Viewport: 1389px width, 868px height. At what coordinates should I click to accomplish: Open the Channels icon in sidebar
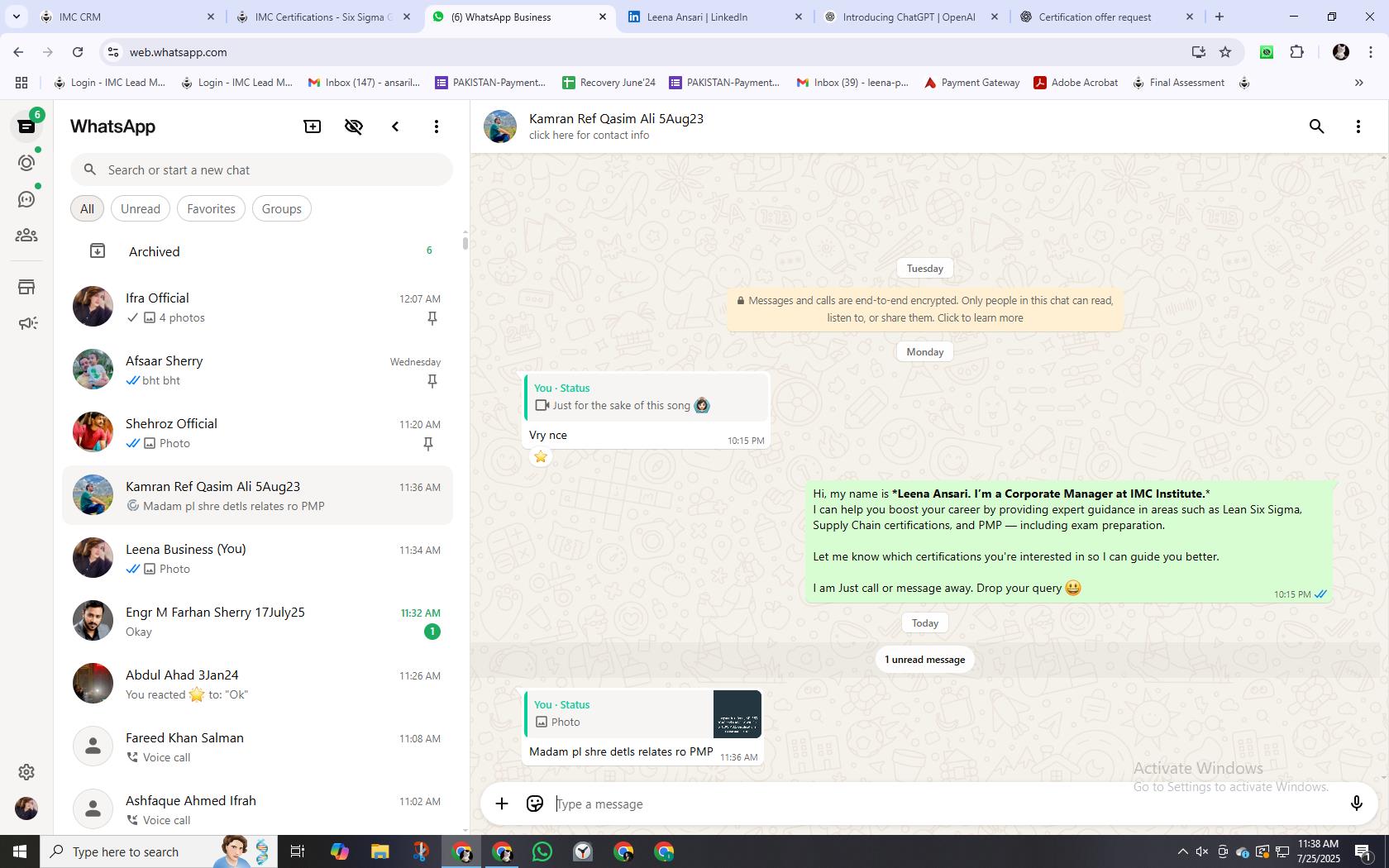[26, 199]
